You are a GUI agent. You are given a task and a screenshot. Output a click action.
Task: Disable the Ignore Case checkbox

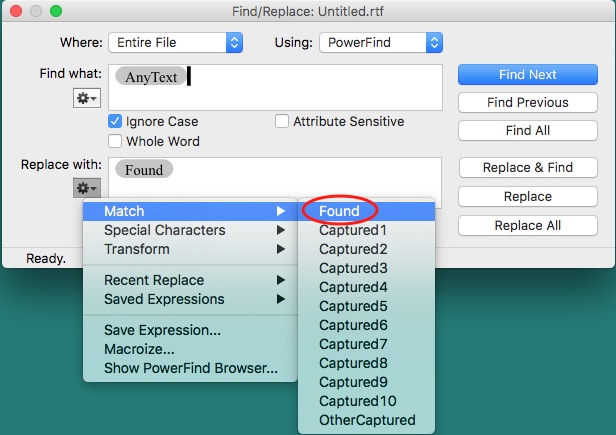tap(116, 121)
